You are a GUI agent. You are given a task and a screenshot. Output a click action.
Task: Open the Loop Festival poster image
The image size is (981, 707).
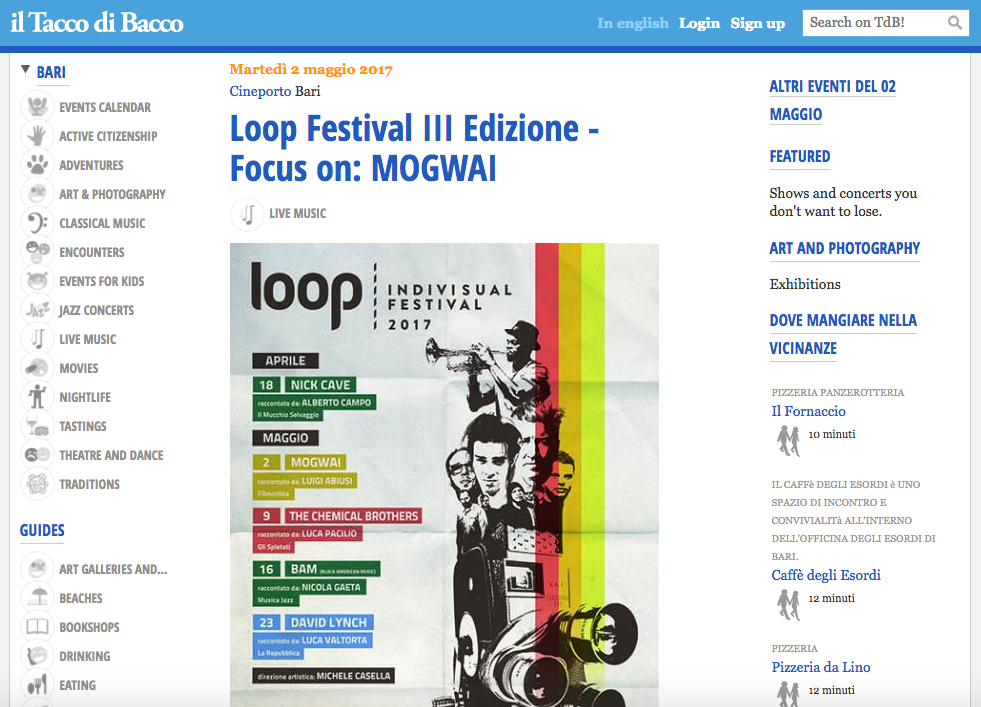(x=444, y=475)
